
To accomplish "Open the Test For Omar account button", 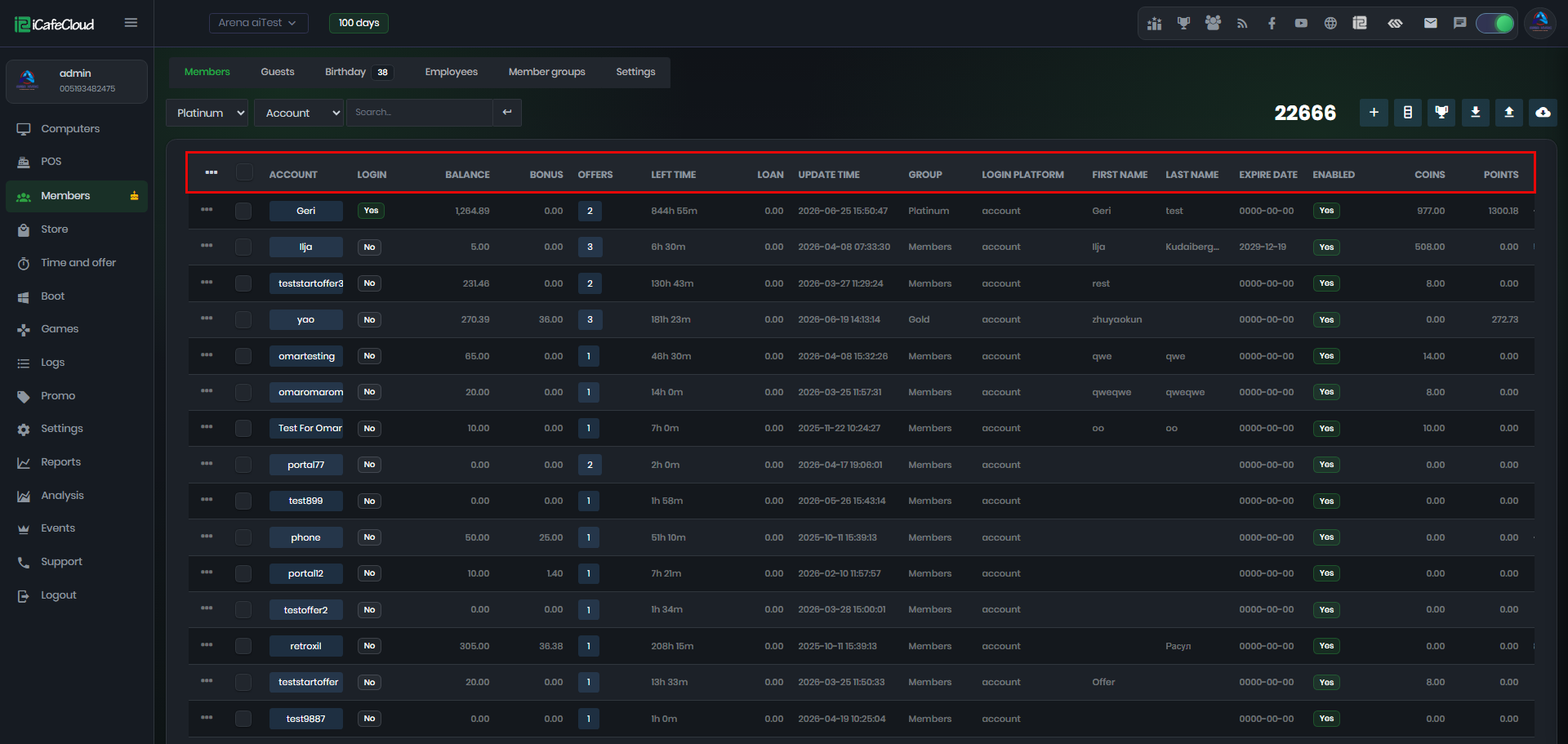I will pyautogui.click(x=306, y=428).
